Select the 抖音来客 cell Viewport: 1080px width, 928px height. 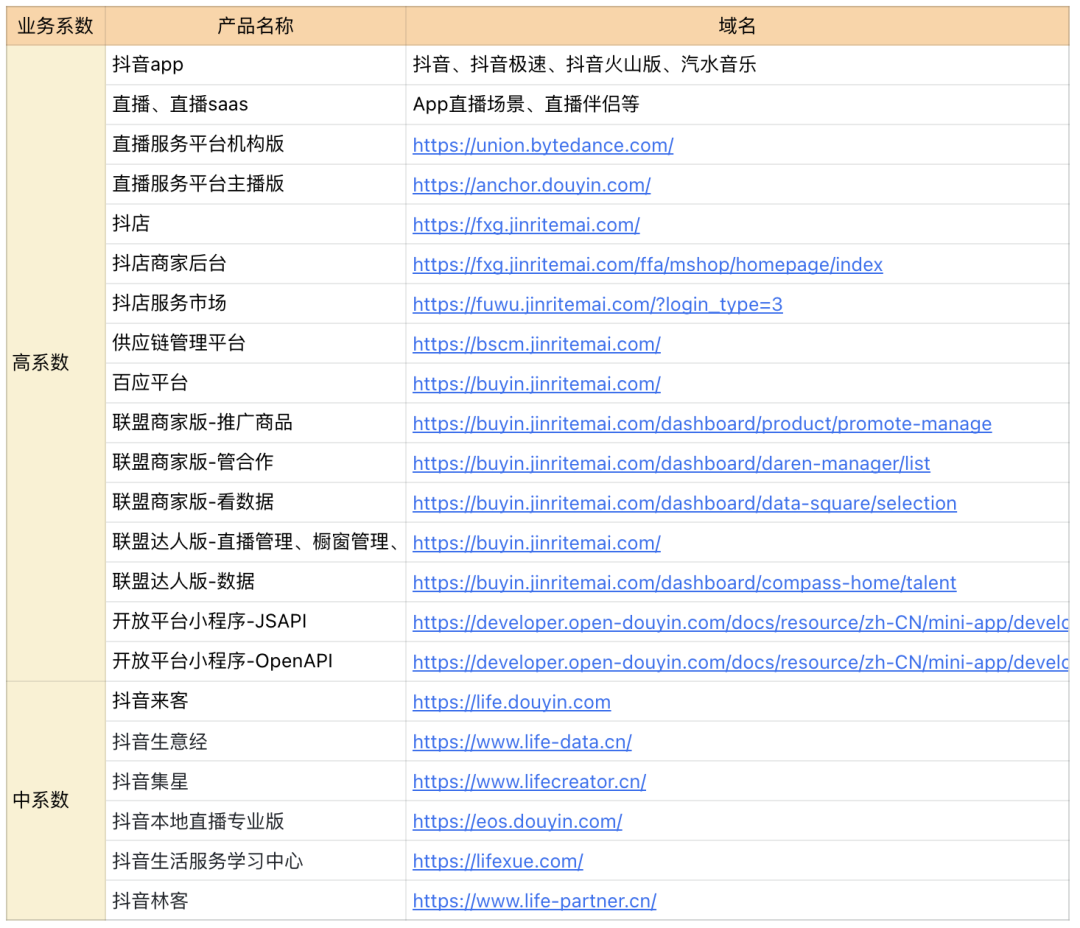[x=256, y=701]
